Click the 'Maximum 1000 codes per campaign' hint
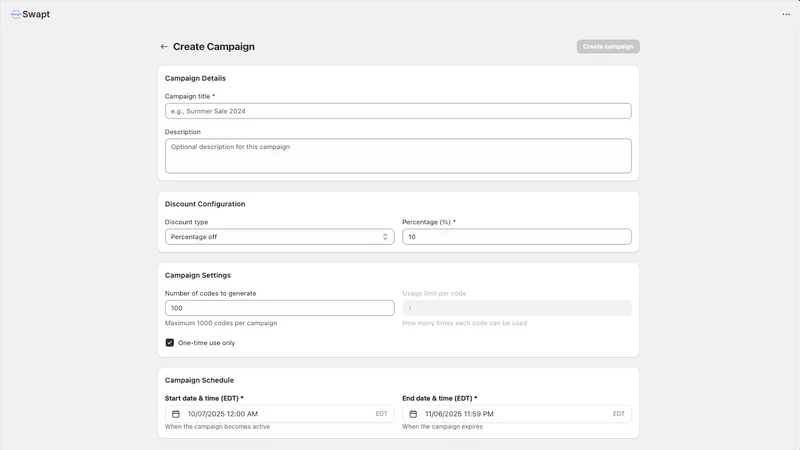Viewport: 800px width, 450px height. click(221, 323)
